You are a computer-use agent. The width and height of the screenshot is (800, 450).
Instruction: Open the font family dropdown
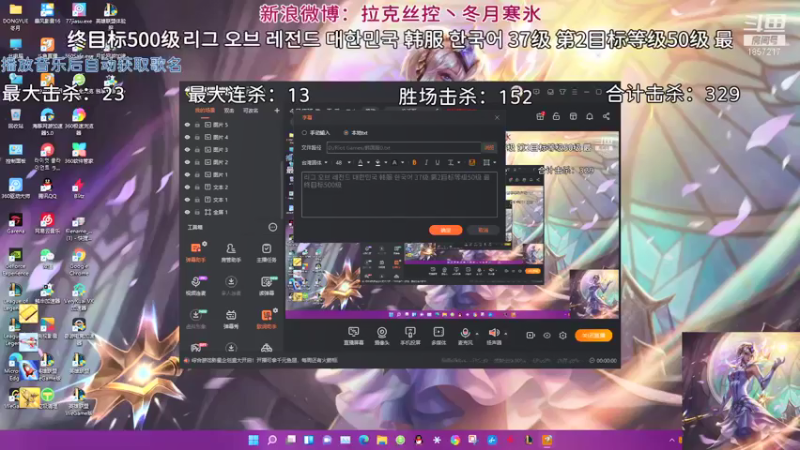(x=314, y=163)
